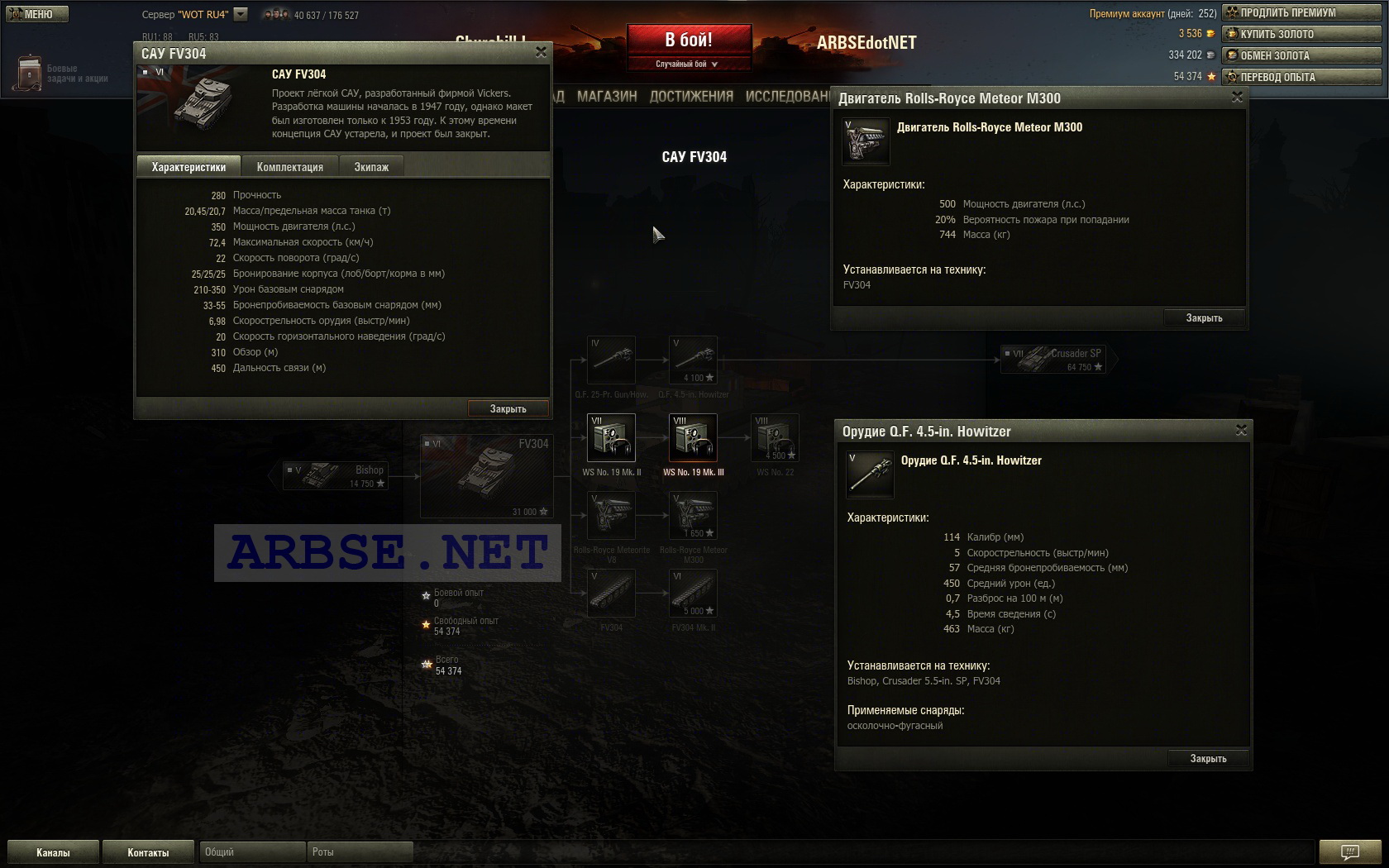The height and width of the screenshot is (868, 1389).
Task: Select the FV304 Mk. II tracks icon
Action: 693,593
